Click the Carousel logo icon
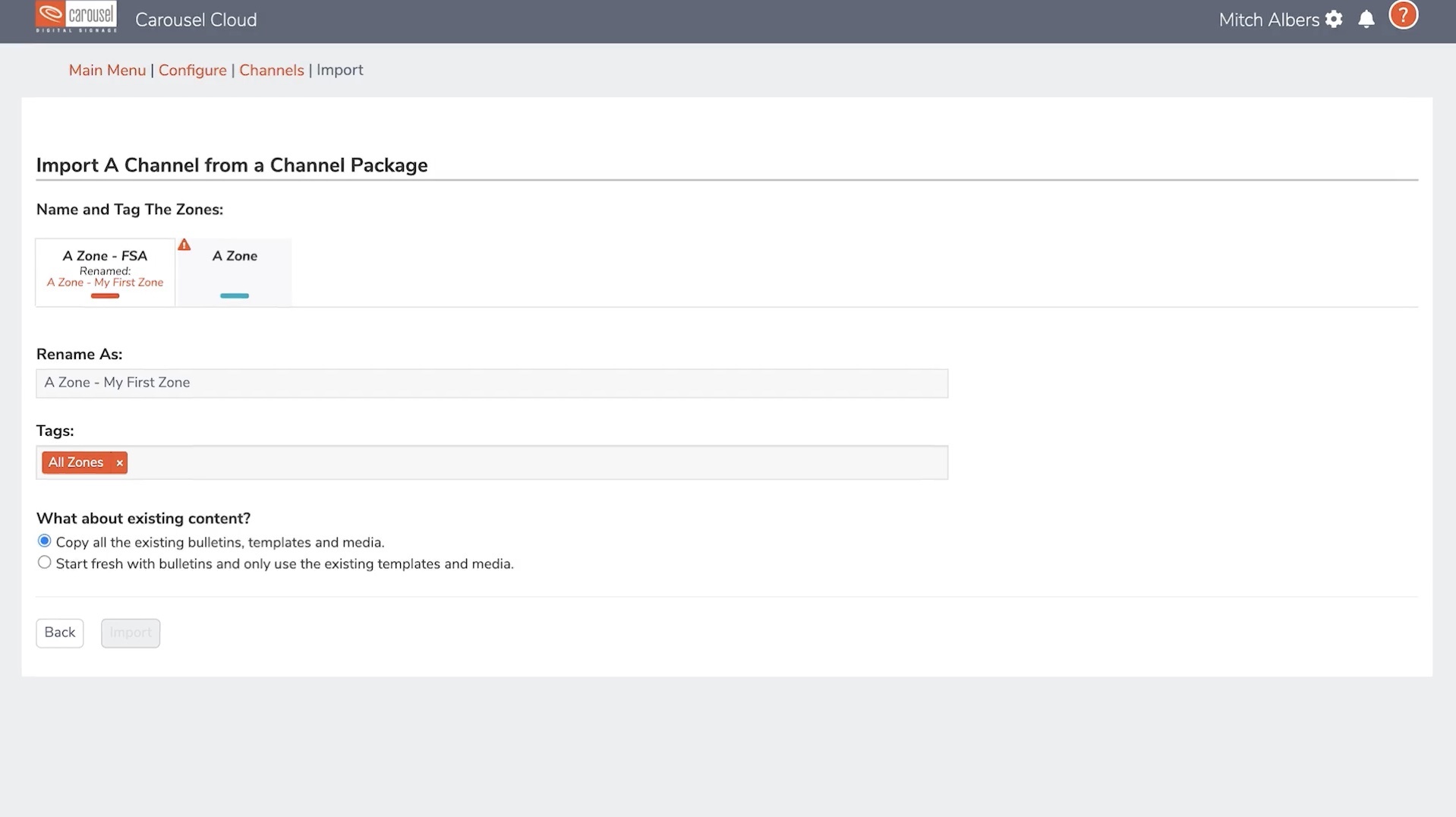The height and width of the screenshot is (817, 1456). pyautogui.click(x=76, y=17)
